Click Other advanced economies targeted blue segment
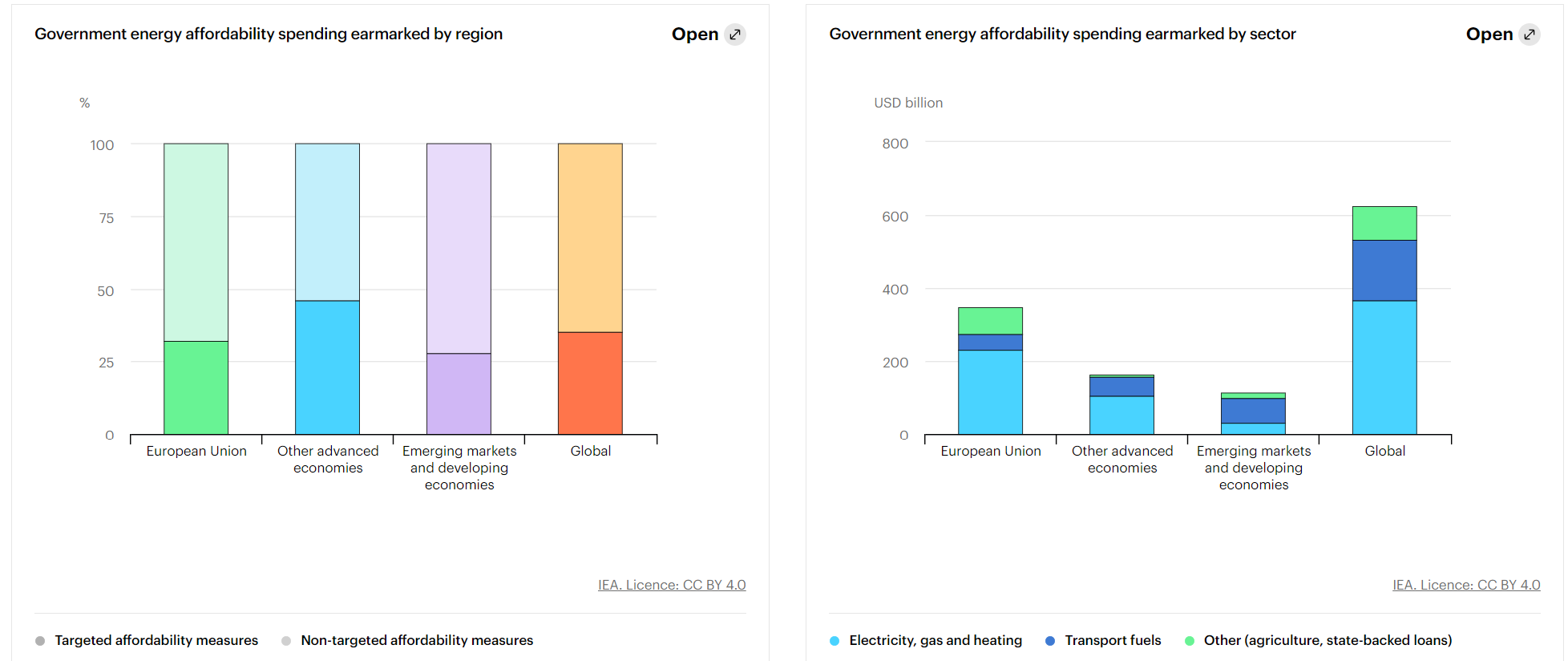The width and height of the screenshot is (1568, 661). (327, 367)
